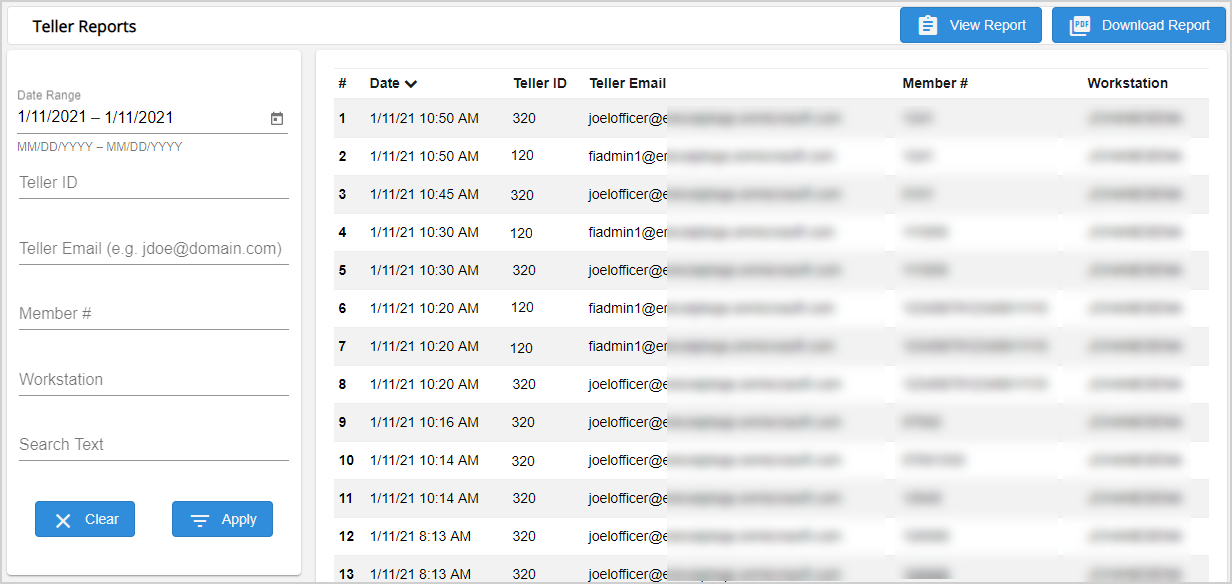Select row 9 dated 1/11/21 10:16 AM

(424, 423)
